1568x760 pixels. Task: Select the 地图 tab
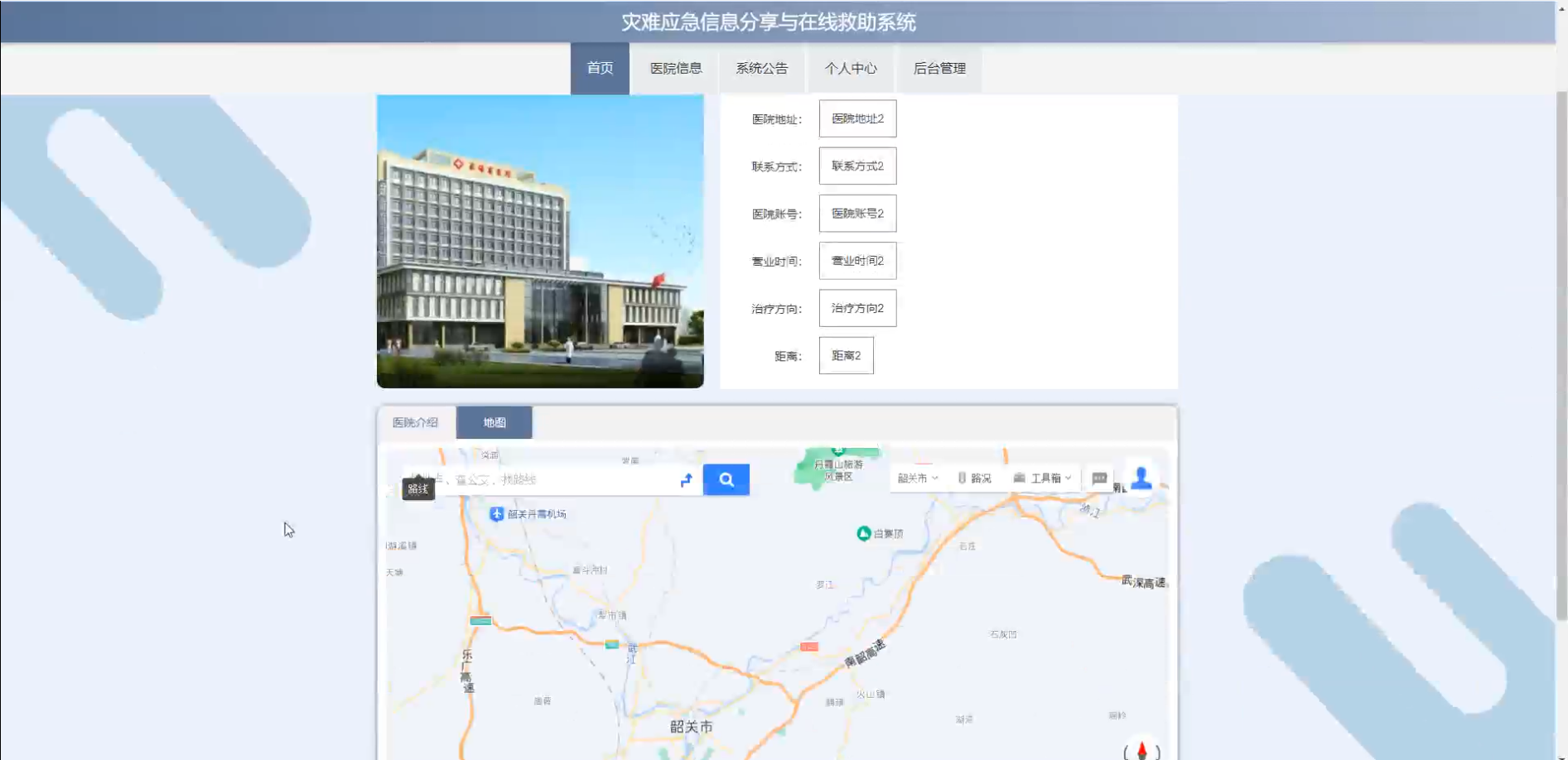[x=495, y=422]
